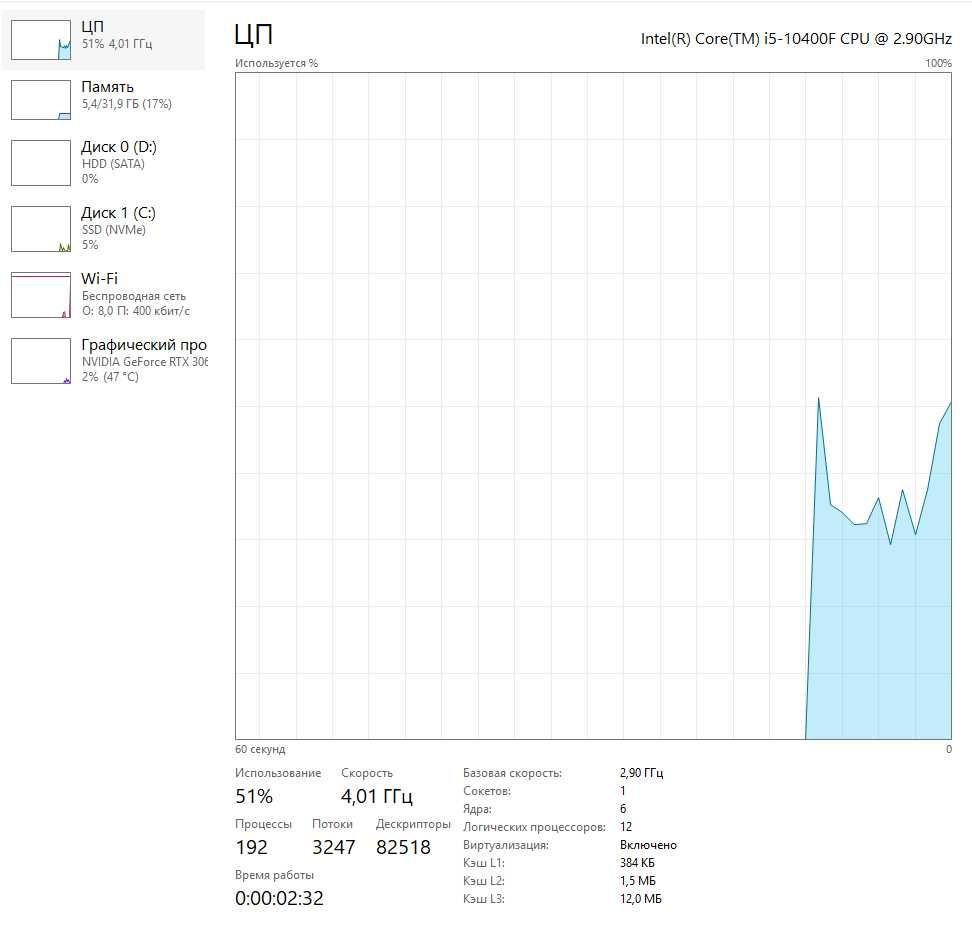
Task: Show the Wi-Fi network entry
Action: tap(104, 295)
